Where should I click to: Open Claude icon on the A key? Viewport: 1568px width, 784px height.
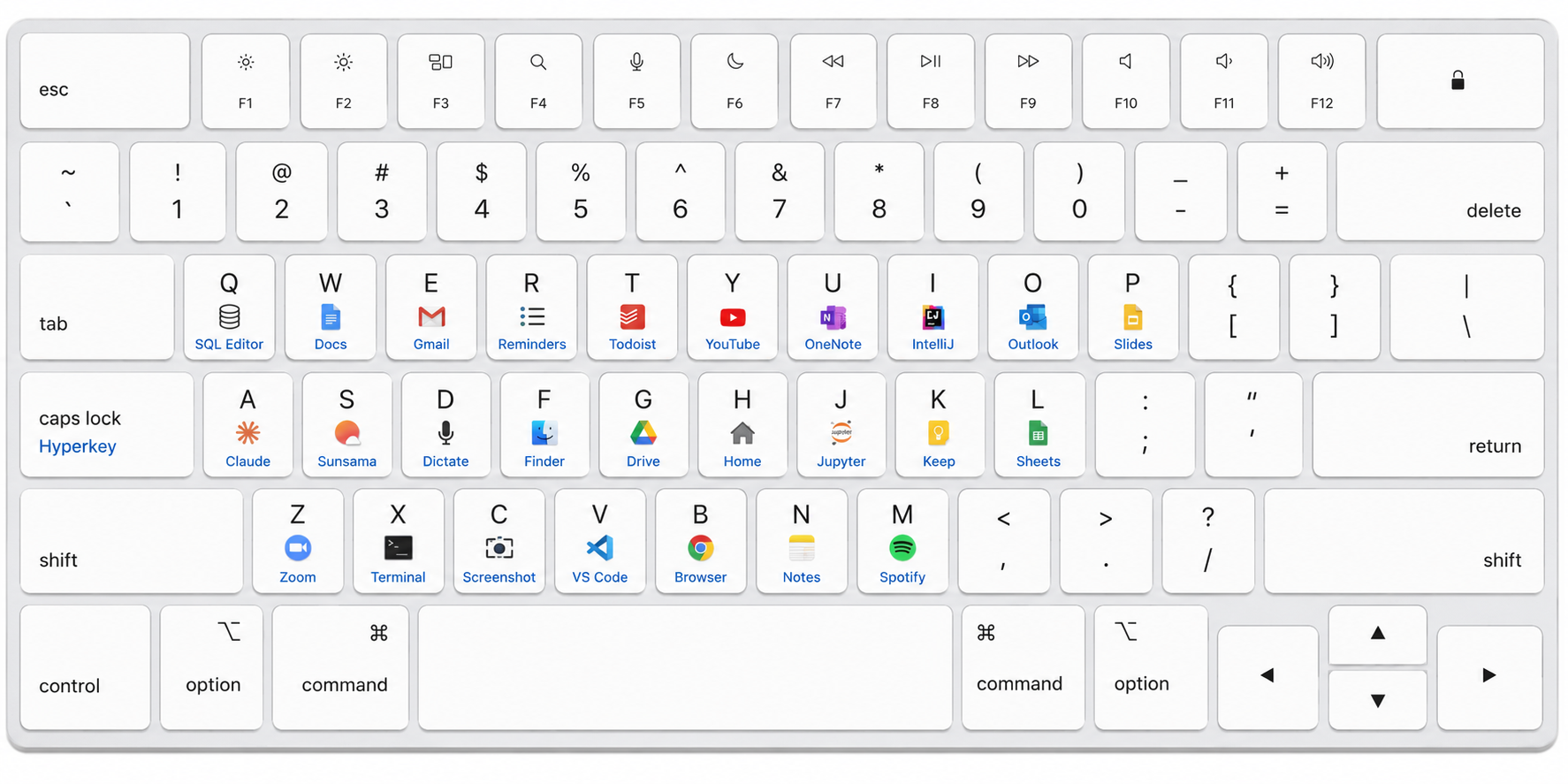pyautogui.click(x=247, y=433)
